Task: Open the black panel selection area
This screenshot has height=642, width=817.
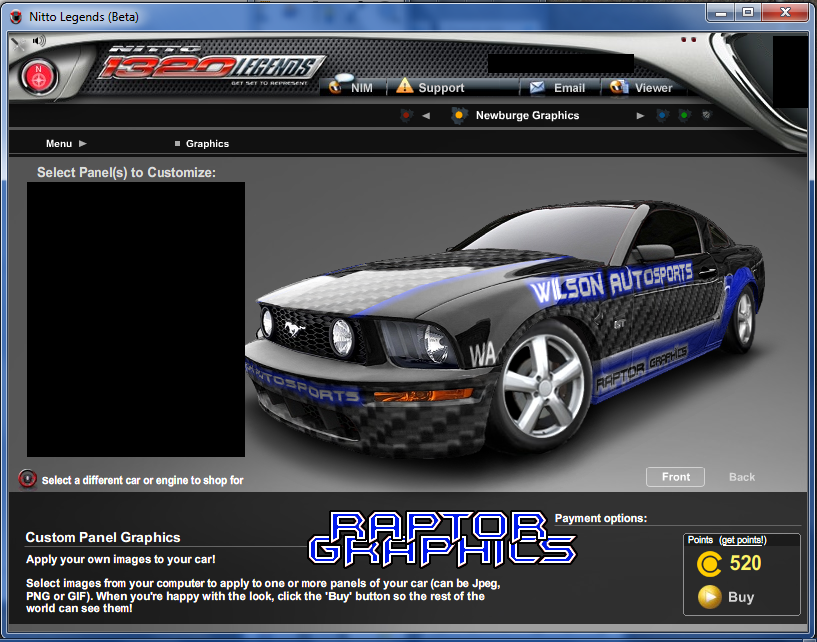Action: (136, 319)
